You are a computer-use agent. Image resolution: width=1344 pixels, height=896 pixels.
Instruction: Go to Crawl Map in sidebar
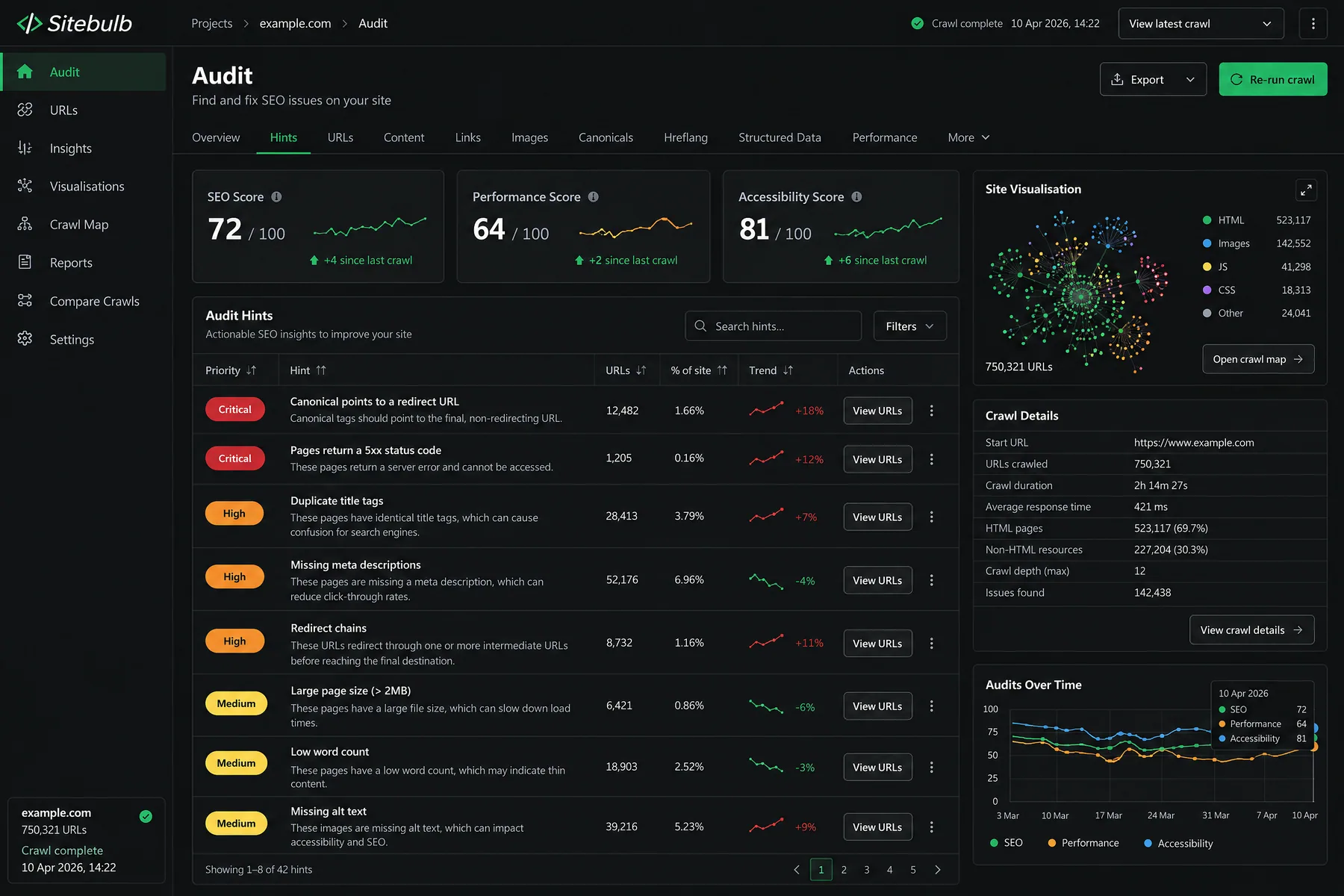pyautogui.click(x=83, y=225)
